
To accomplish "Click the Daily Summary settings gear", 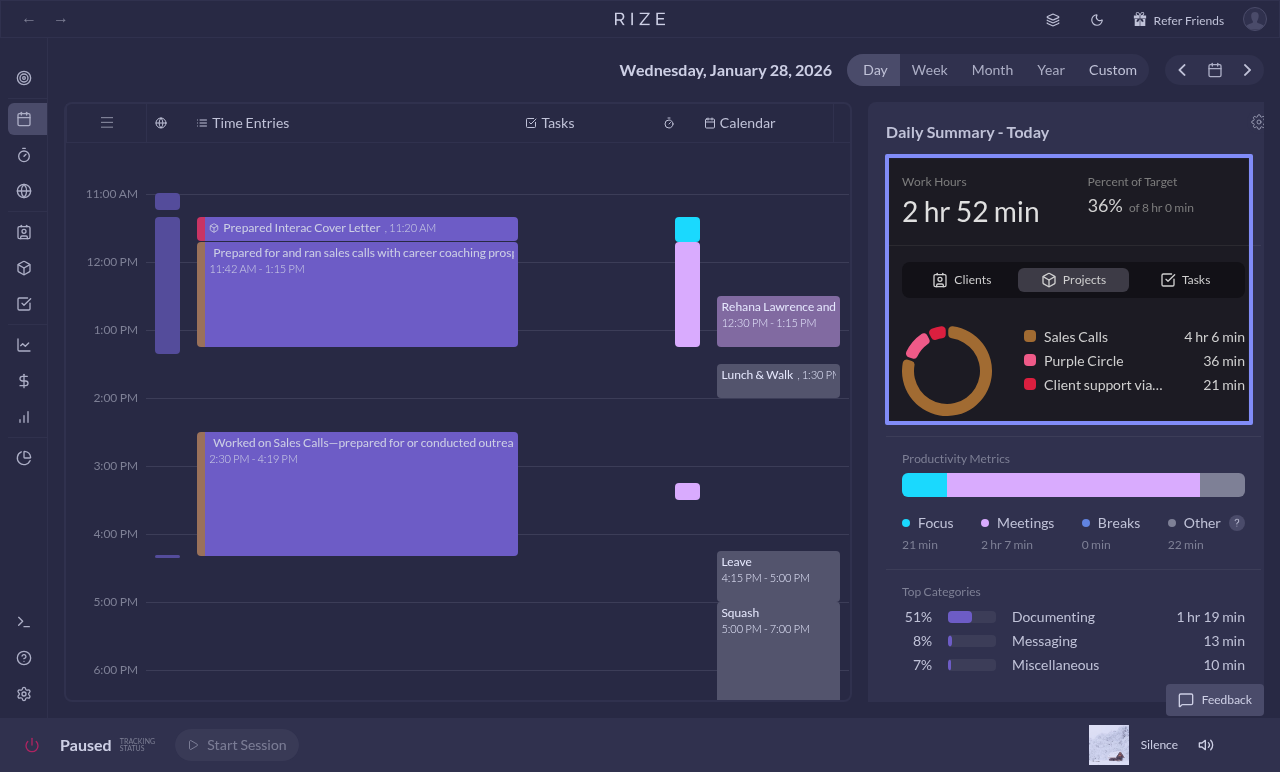I will pos(1257,122).
